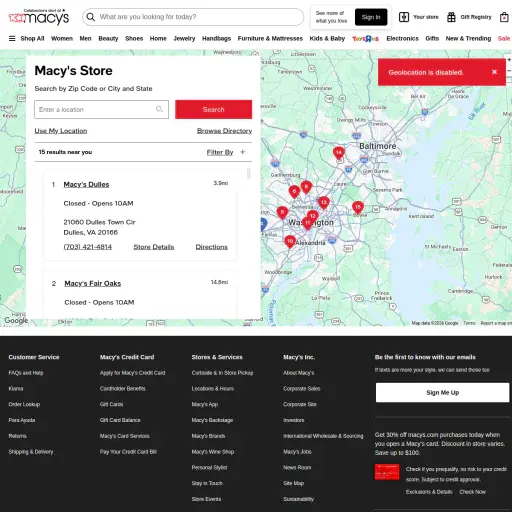
Task: Get Directions to Macy's Dulles
Action: pos(212,247)
